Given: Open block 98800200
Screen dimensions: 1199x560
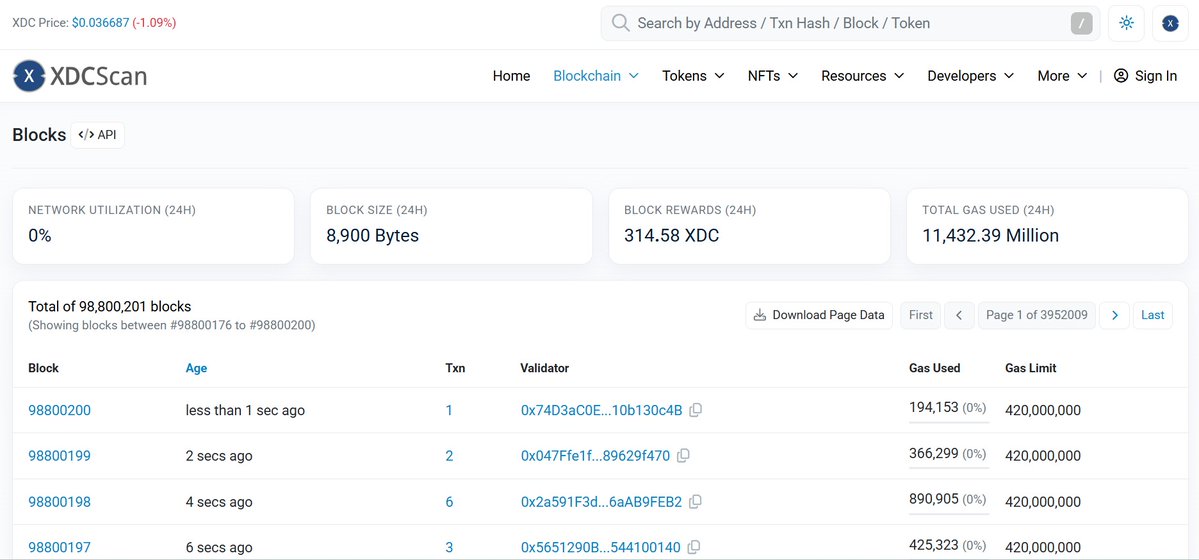Looking at the screenshot, I should 60,410.
